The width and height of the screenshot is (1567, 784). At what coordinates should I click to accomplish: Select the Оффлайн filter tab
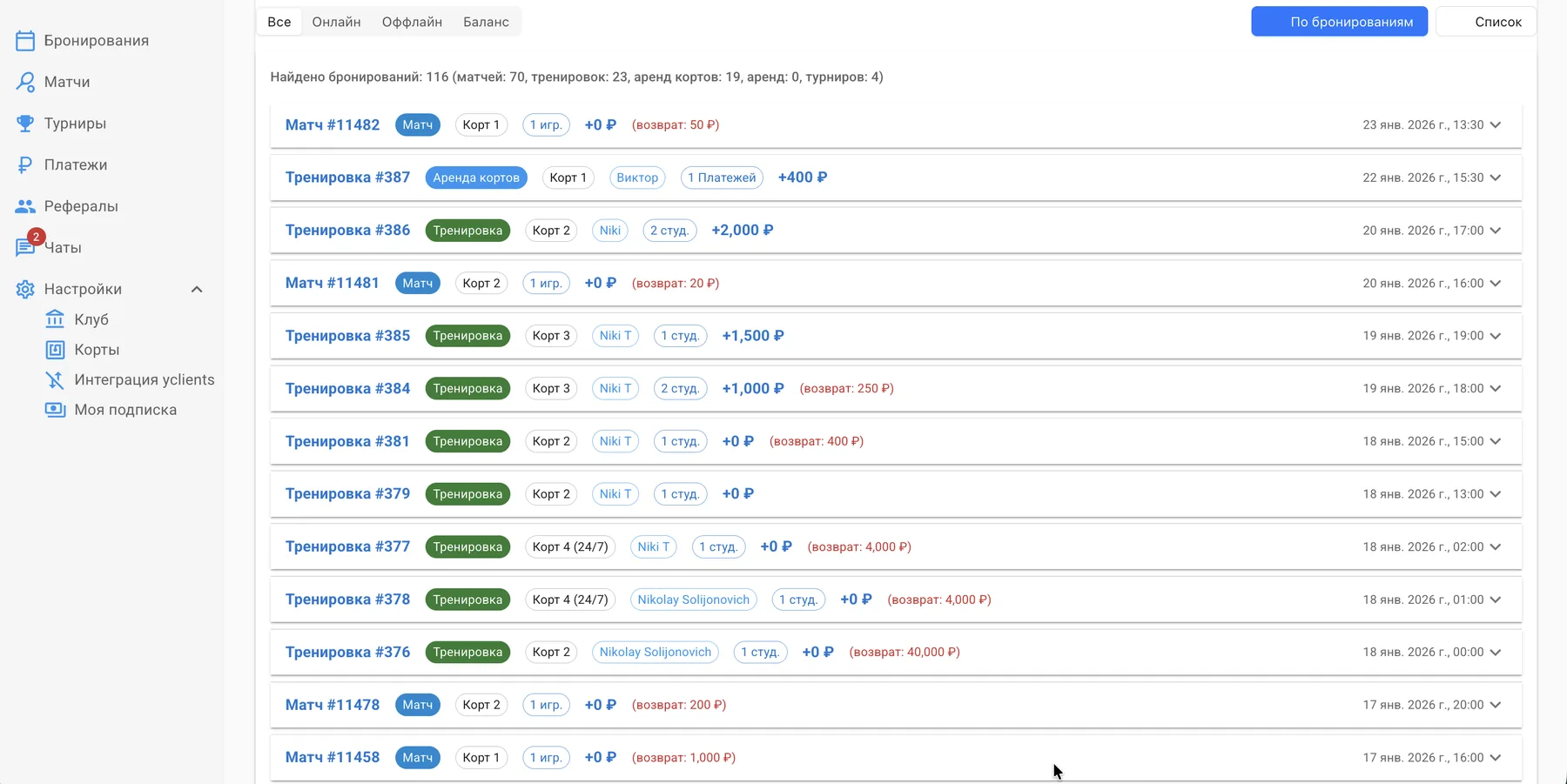pyautogui.click(x=412, y=22)
